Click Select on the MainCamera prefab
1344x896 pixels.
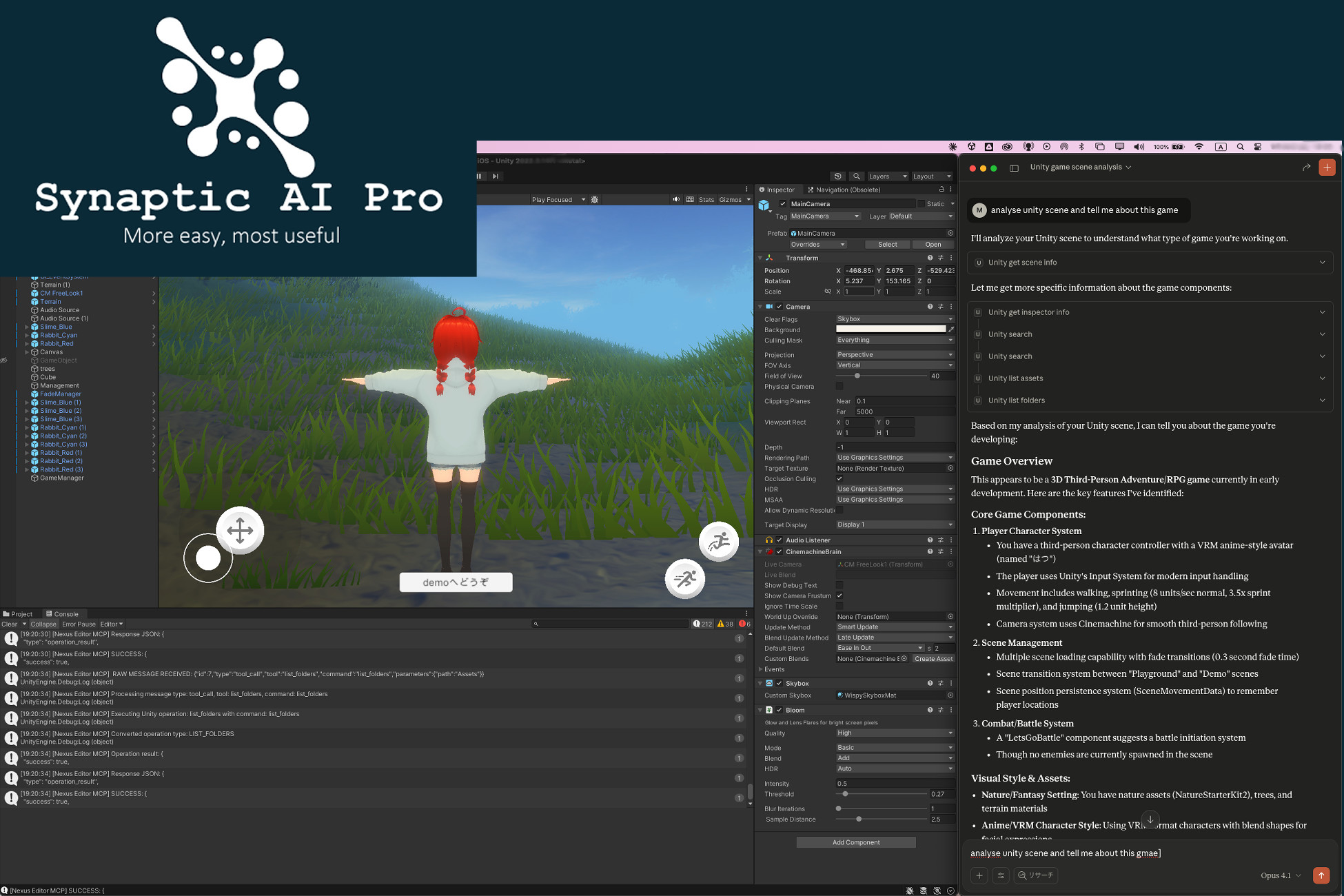click(x=887, y=244)
